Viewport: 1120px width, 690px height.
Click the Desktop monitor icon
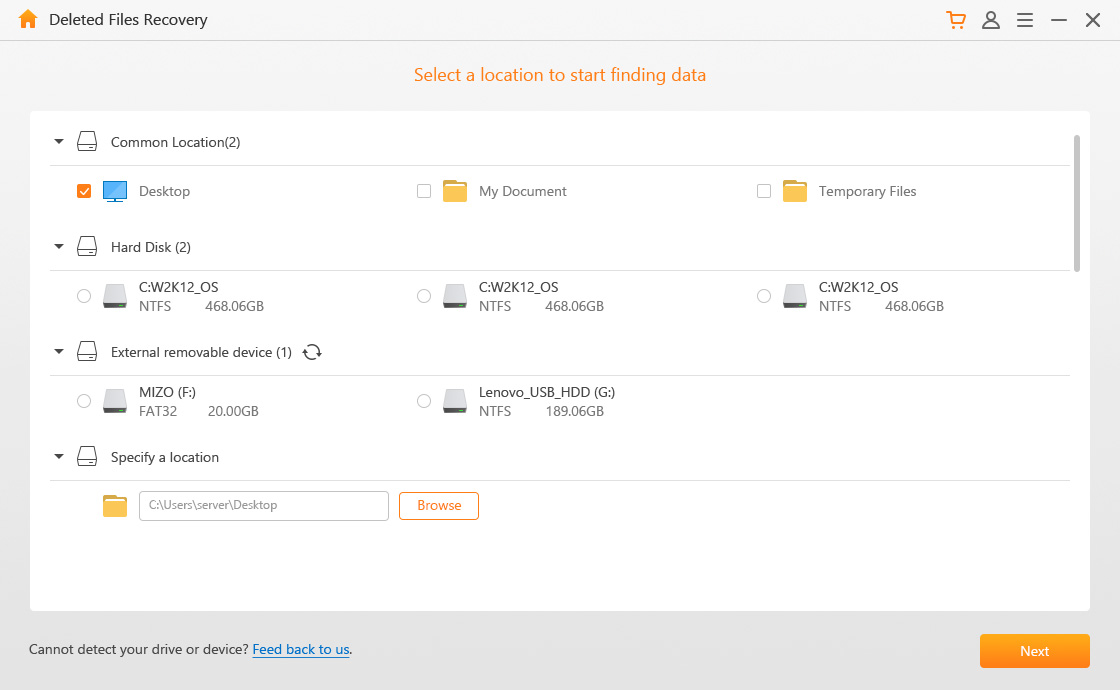point(115,191)
